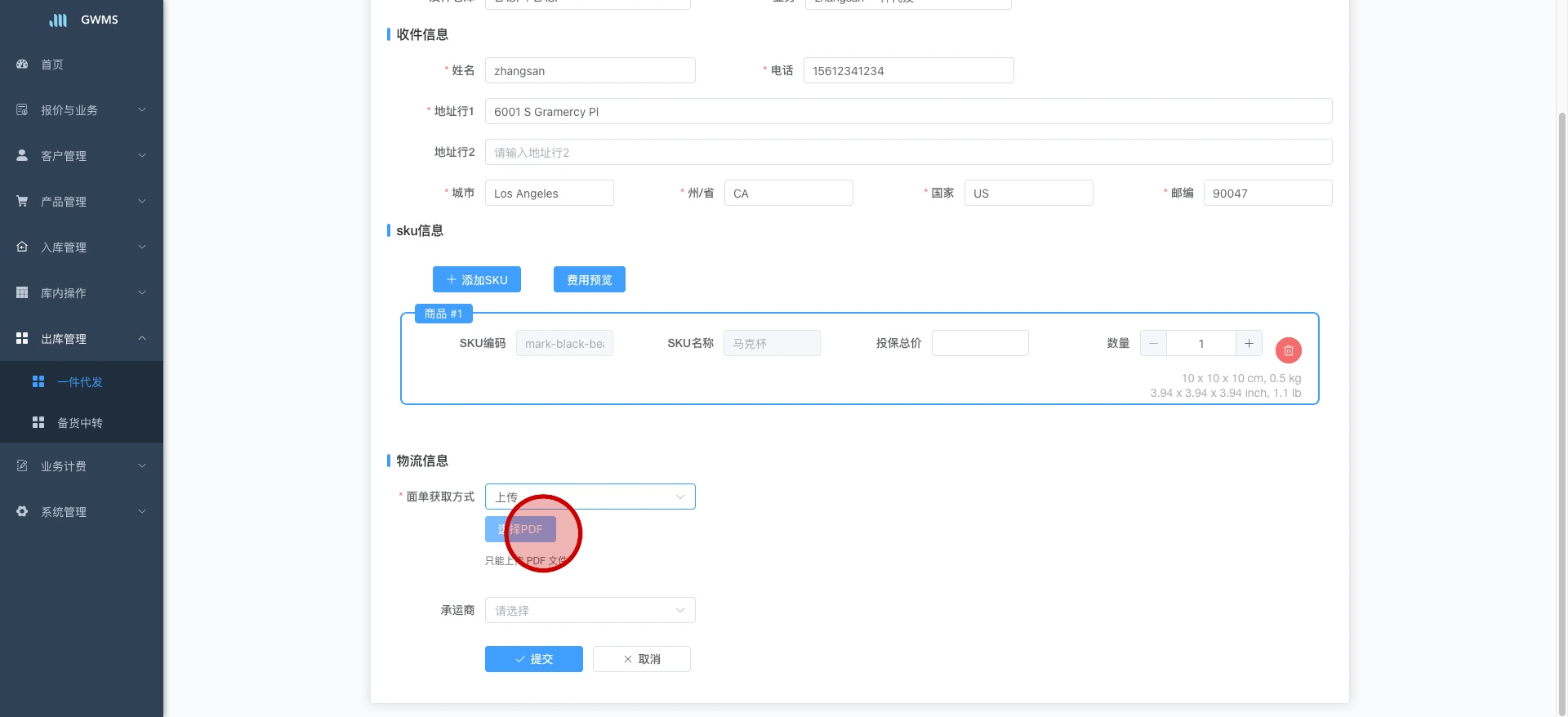Screen dimensions: 1568x717
Task: Open the 备货中转 submenu item
Action: [x=79, y=423]
